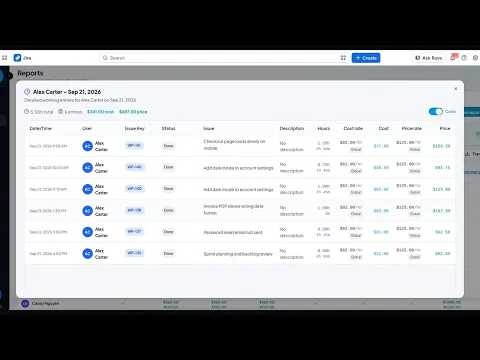Select the Done status in WP-136 row
The width and height of the screenshot is (480, 360).
pyautogui.click(x=168, y=253)
